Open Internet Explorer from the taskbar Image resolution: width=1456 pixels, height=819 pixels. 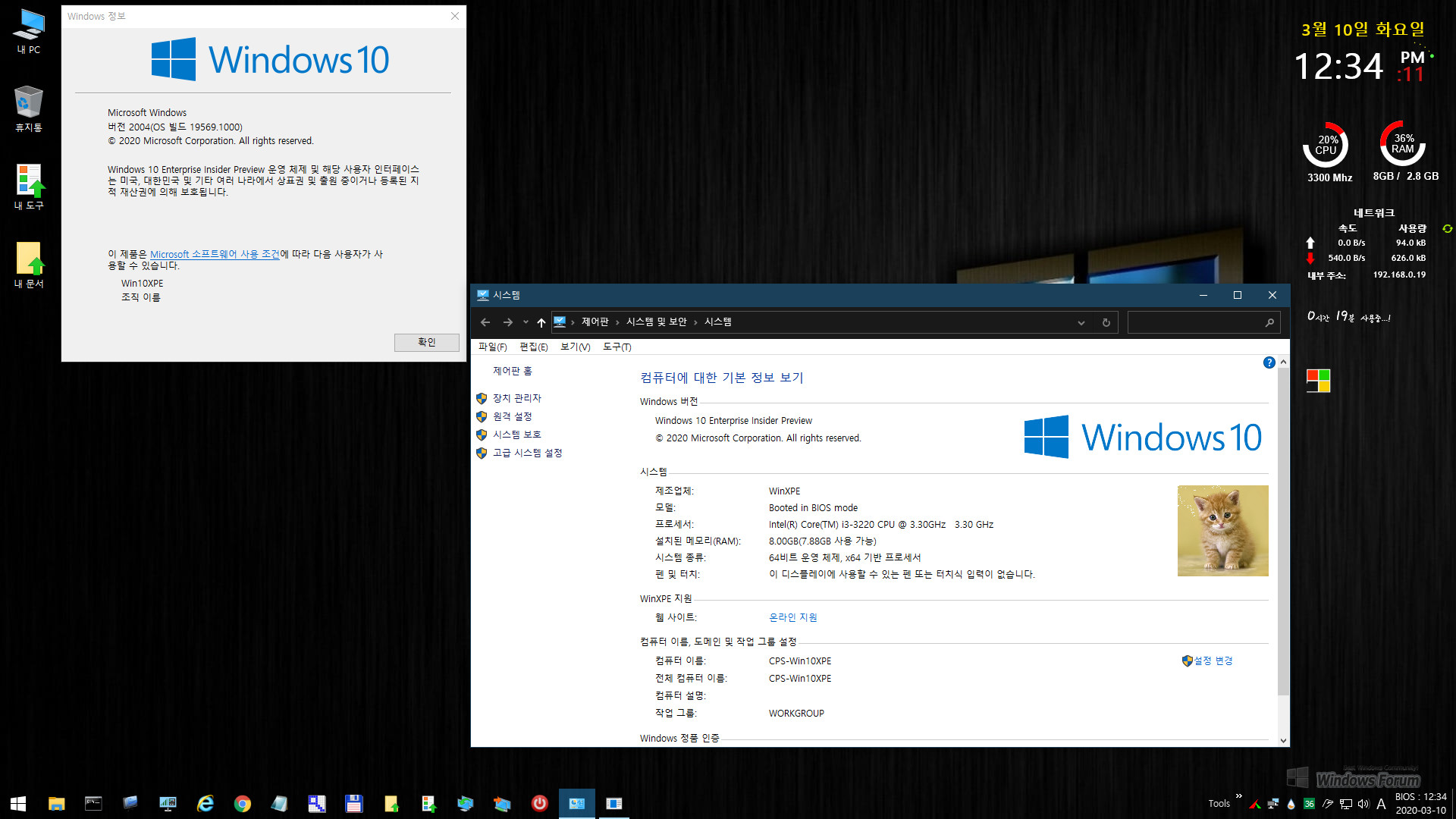click(x=205, y=803)
